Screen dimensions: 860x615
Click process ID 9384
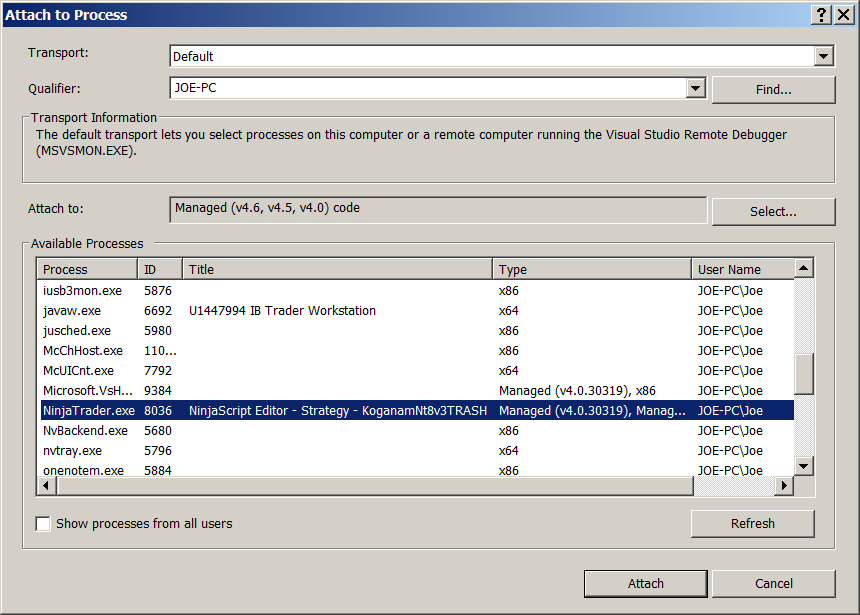coord(158,391)
